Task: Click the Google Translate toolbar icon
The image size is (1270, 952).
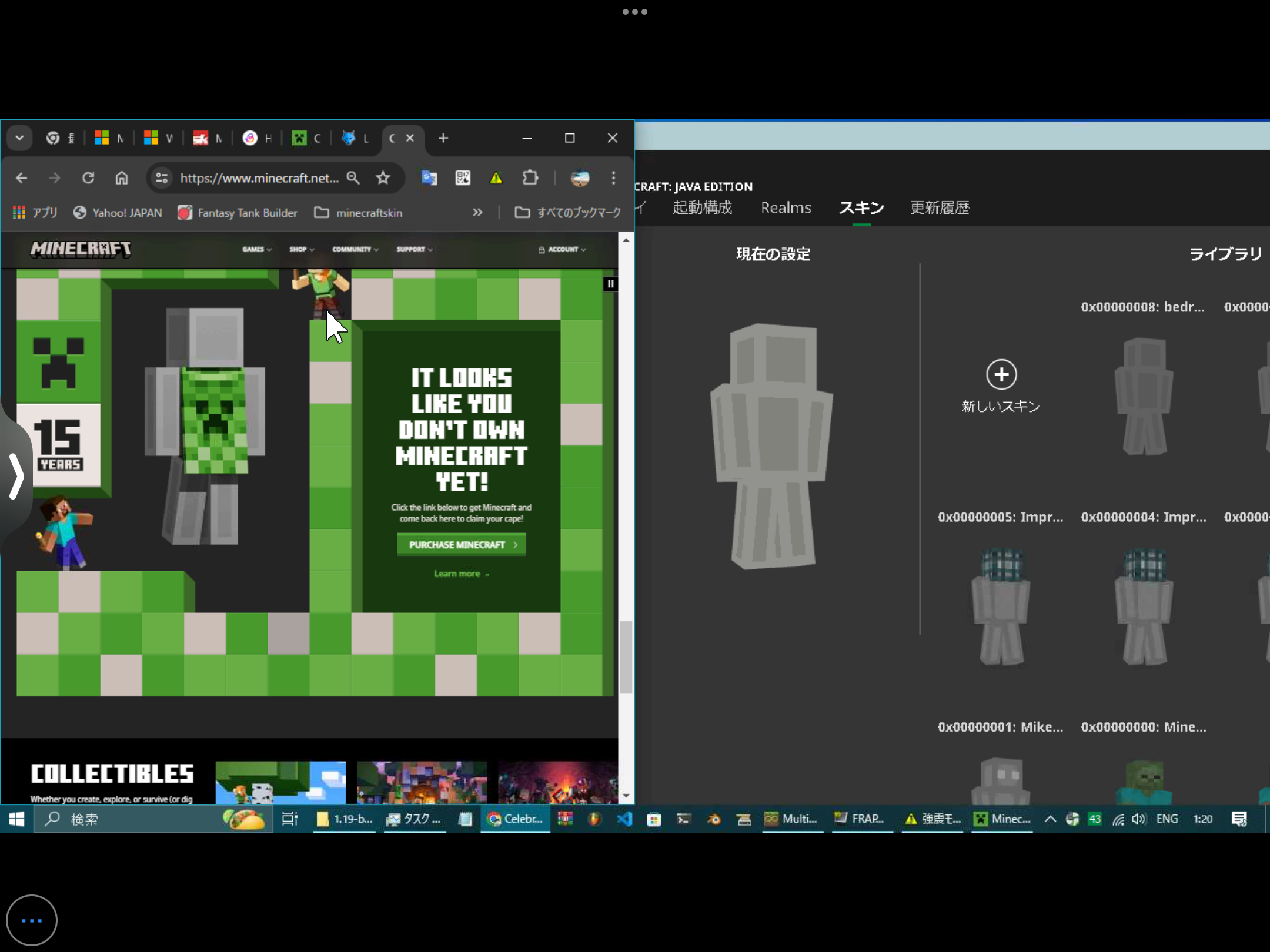Action: coord(429,177)
